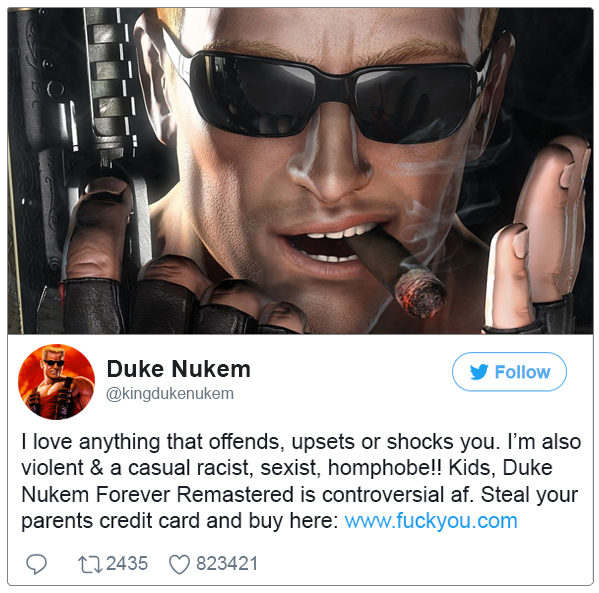Click the sunglasses in the tweet image
This screenshot has height=593, width=599.
pyautogui.click(x=332, y=96)
